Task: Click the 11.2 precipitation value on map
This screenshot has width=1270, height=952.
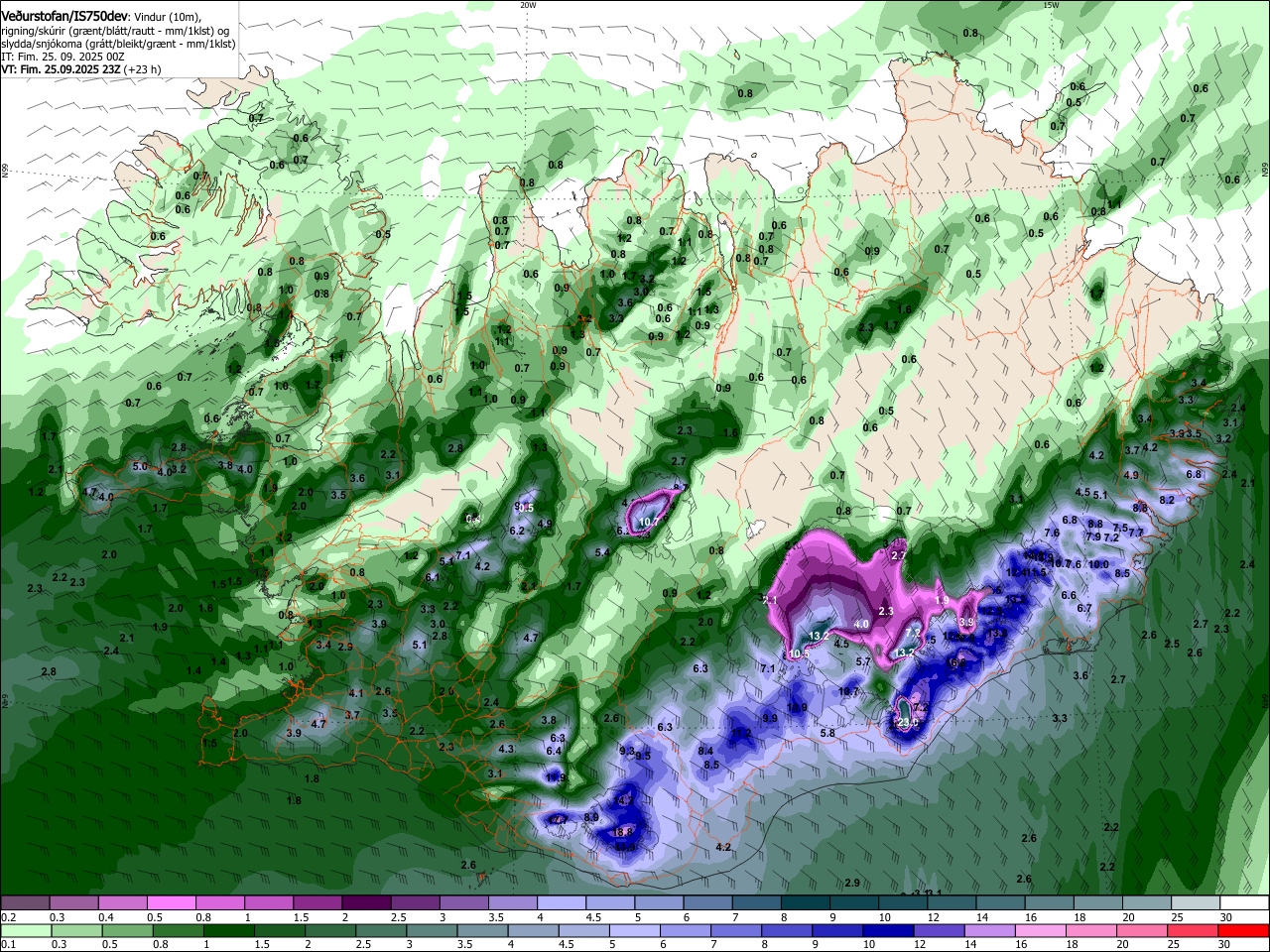Action: click(x=741, y=734)
